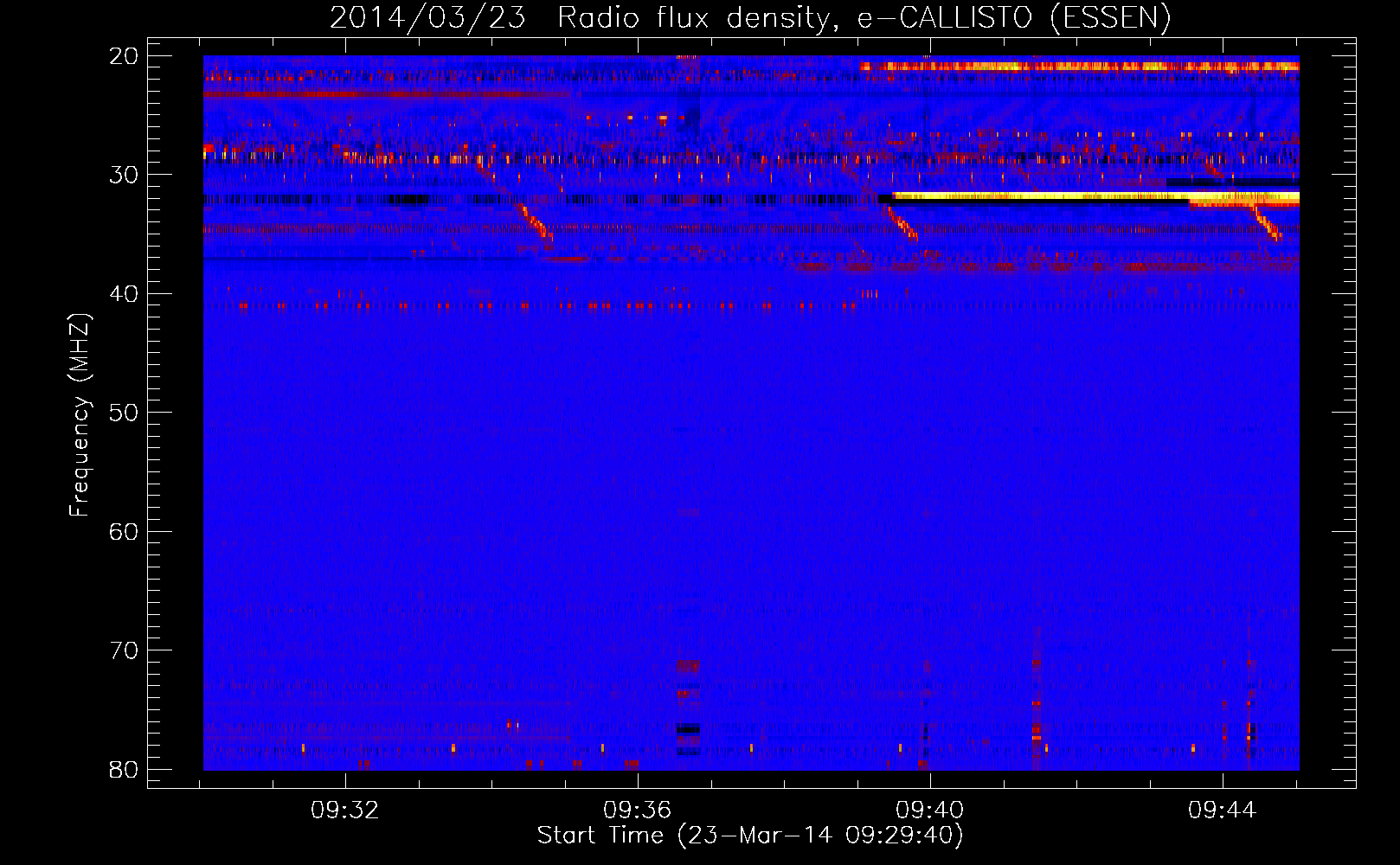1400x865 pixels.
Task: Click the date 2014/03/23 in the title
Action: tap(427, 17)
